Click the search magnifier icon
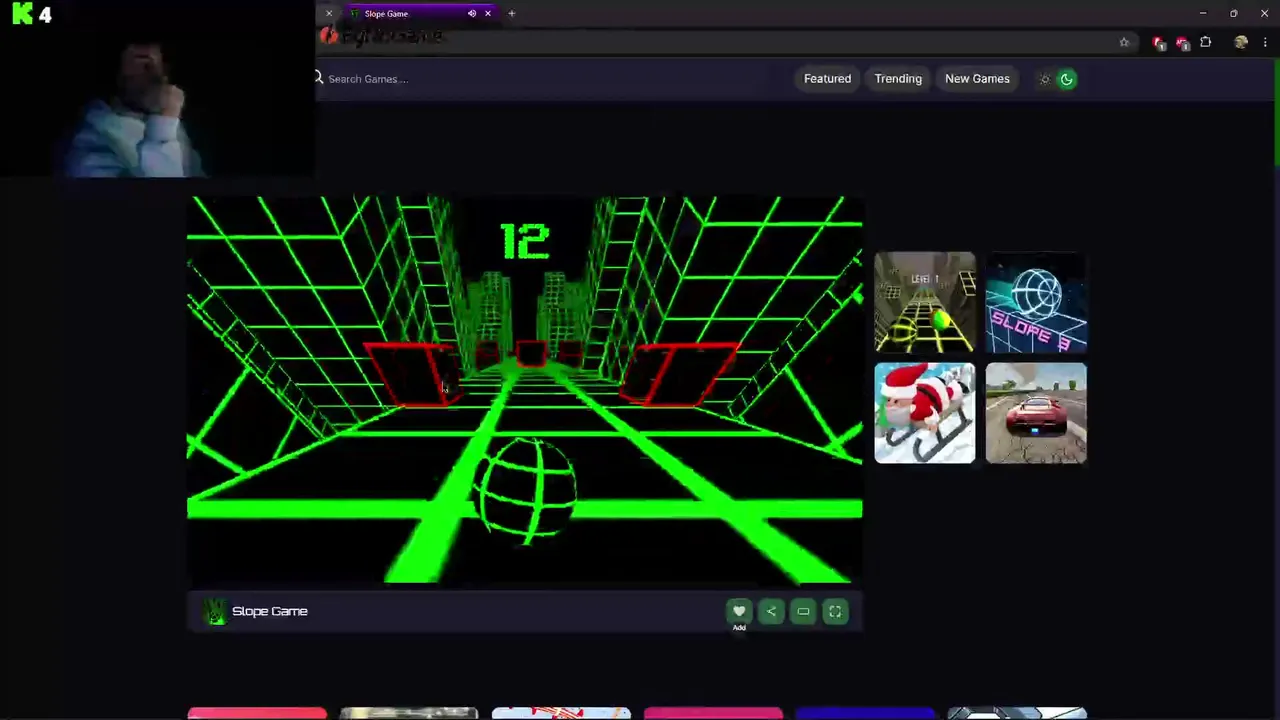The height and width of the screenshot is (720, 1280). 319,78
